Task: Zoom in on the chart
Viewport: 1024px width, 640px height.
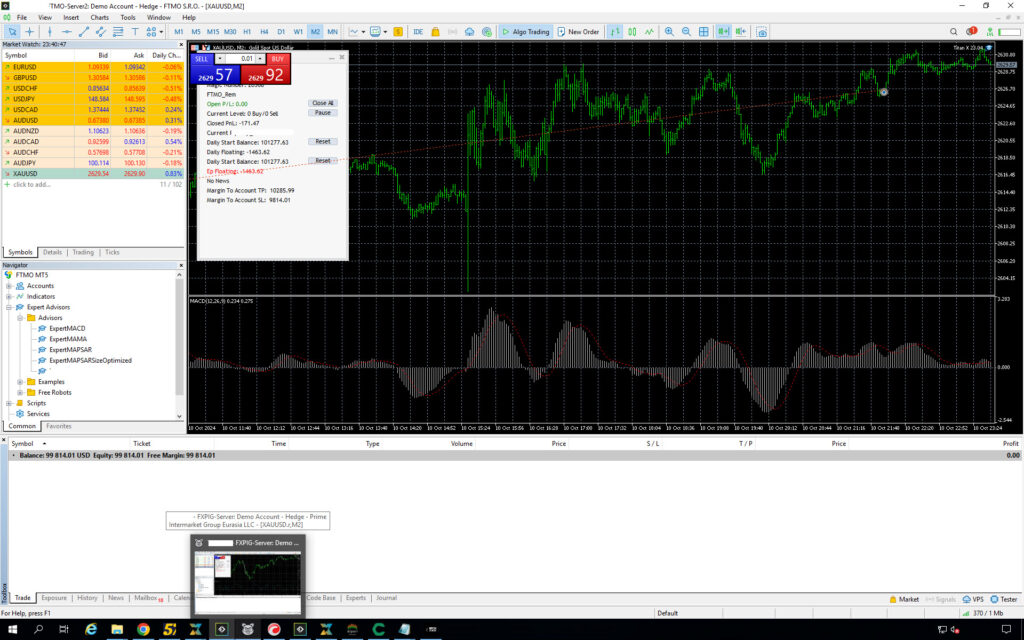Action: tap(669, 31)
